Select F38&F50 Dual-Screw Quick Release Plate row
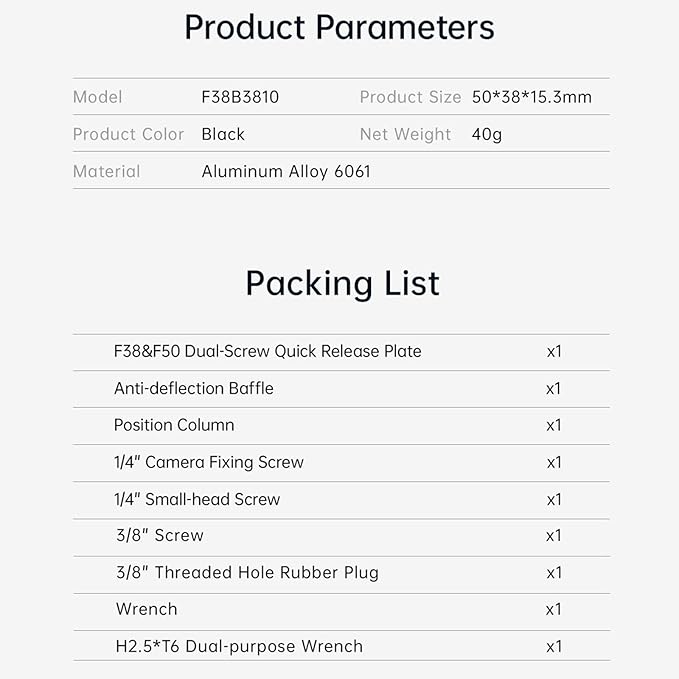679x679 pixels. coord(268,351)
